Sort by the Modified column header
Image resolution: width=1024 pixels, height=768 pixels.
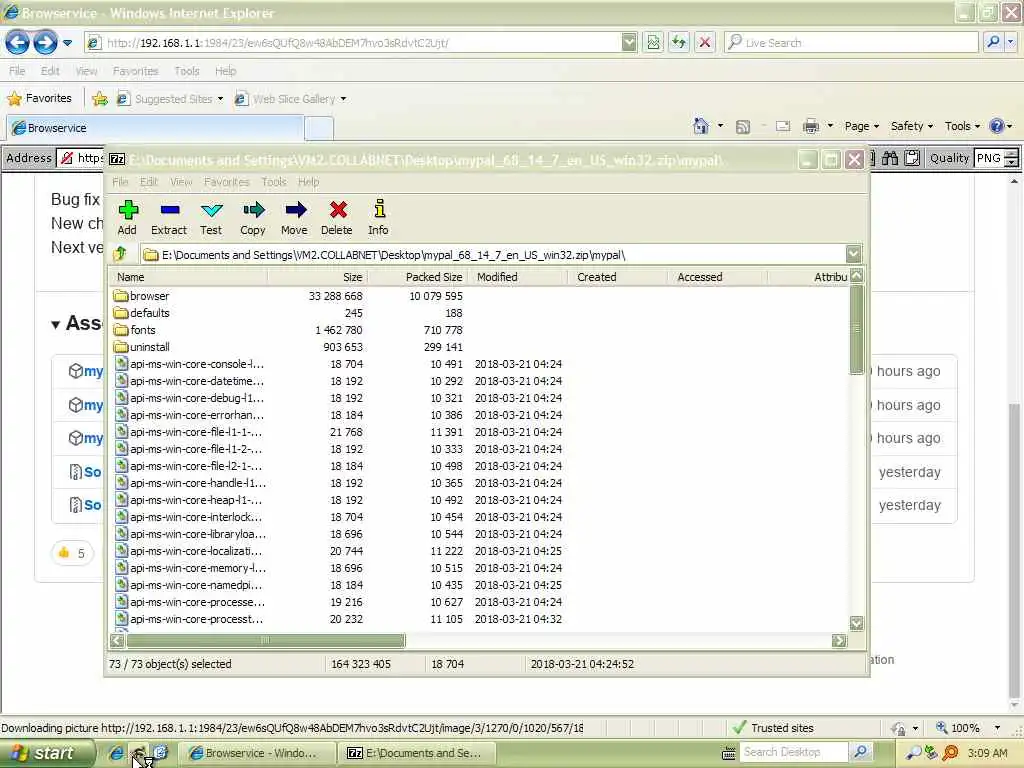pyautogui.click(x=519, y=277)
